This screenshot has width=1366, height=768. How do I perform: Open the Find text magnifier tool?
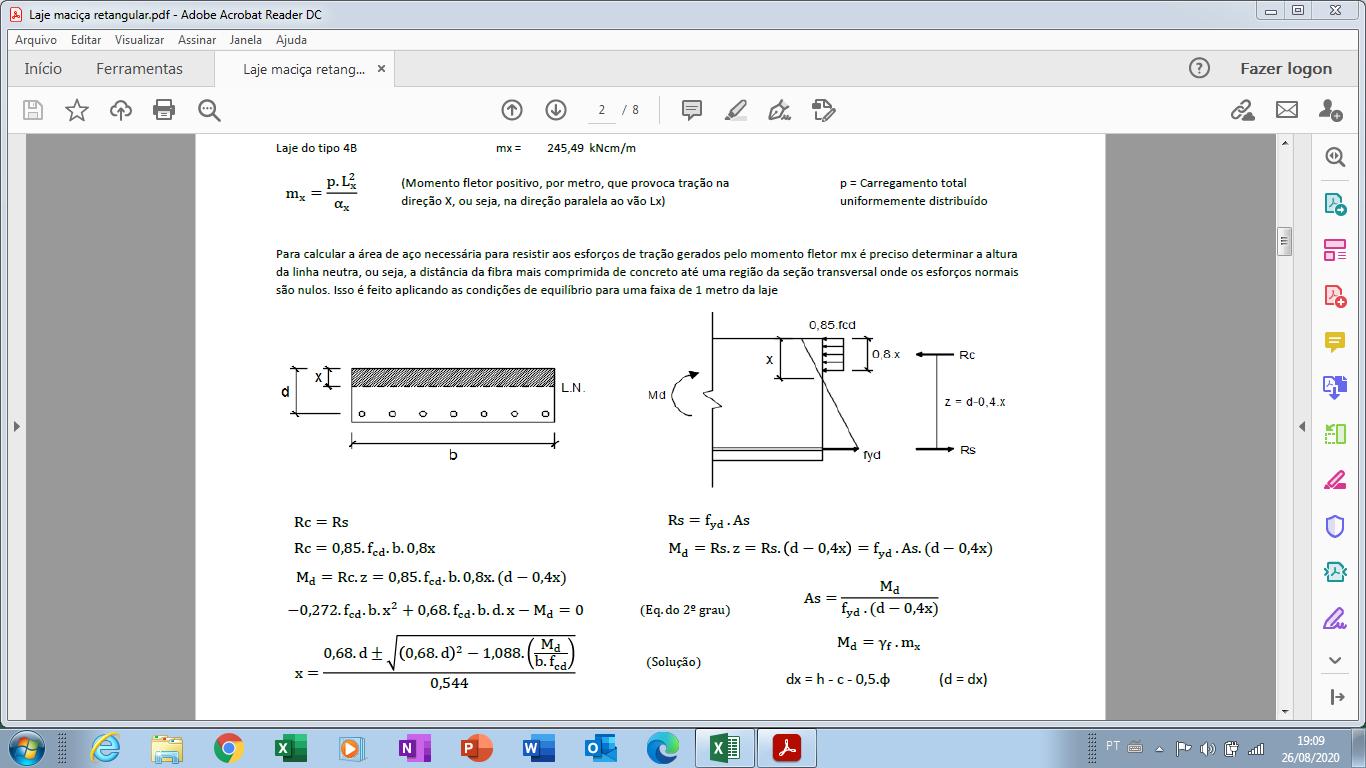[x=209, y=110]
